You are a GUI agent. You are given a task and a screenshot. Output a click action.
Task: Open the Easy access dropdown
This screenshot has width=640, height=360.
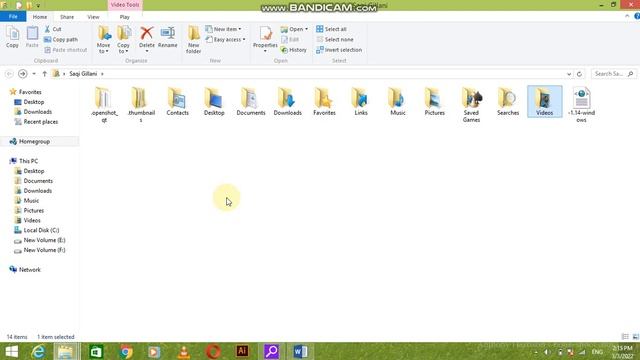coord(225,40)
